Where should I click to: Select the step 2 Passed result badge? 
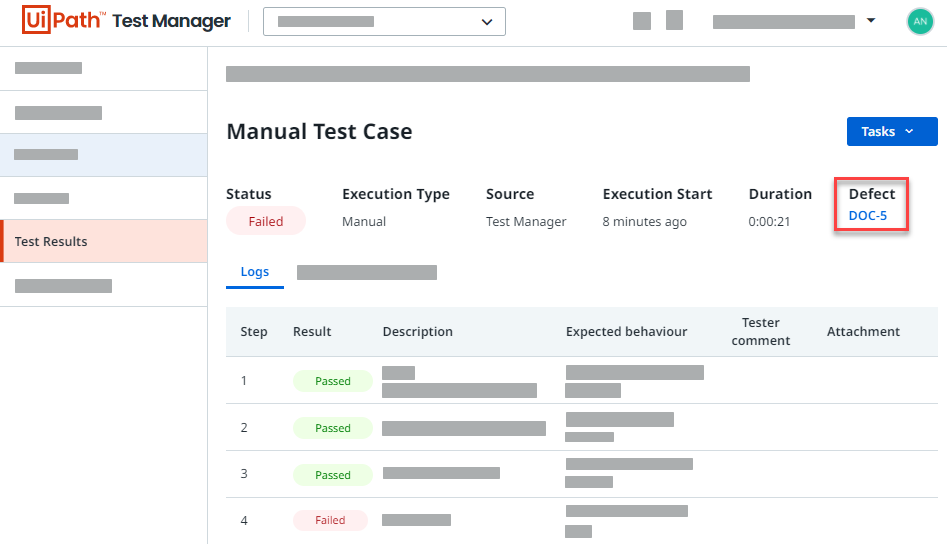pyautogui.click(x=332, y=428)
